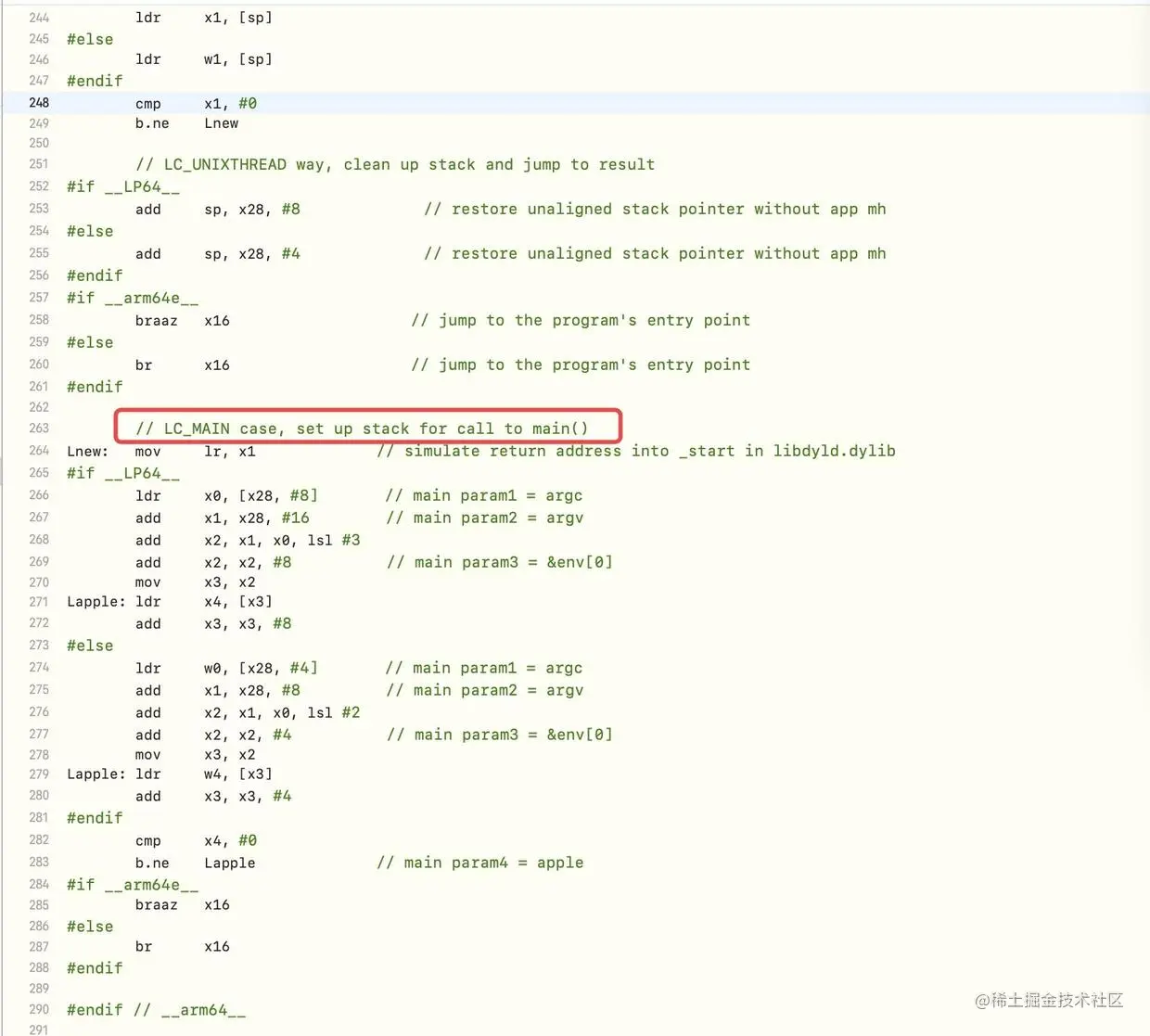Click 'ldr w0, [x28, #4]' instruction

[x=226, y=668]
